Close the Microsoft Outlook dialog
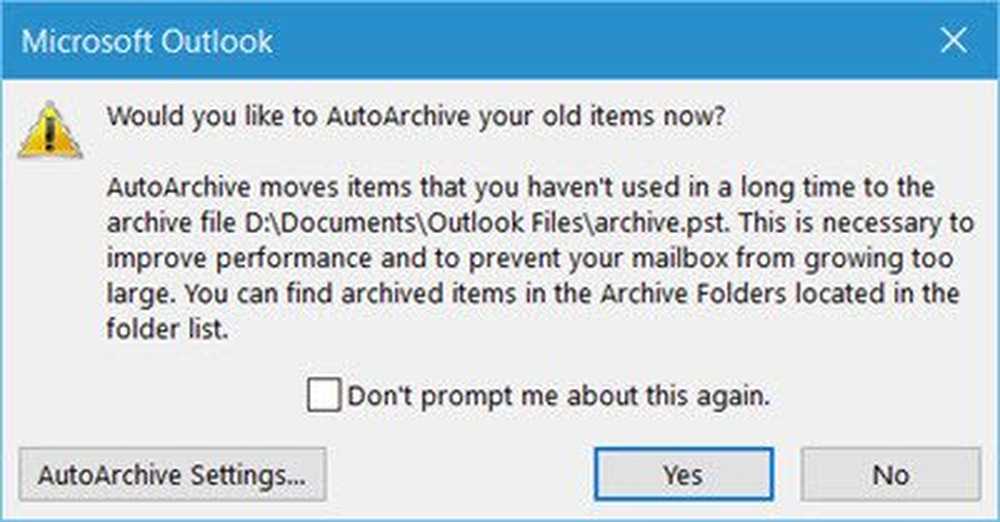Image resolution: width=1000 pixels, height=522 pixels. point(954,41)
